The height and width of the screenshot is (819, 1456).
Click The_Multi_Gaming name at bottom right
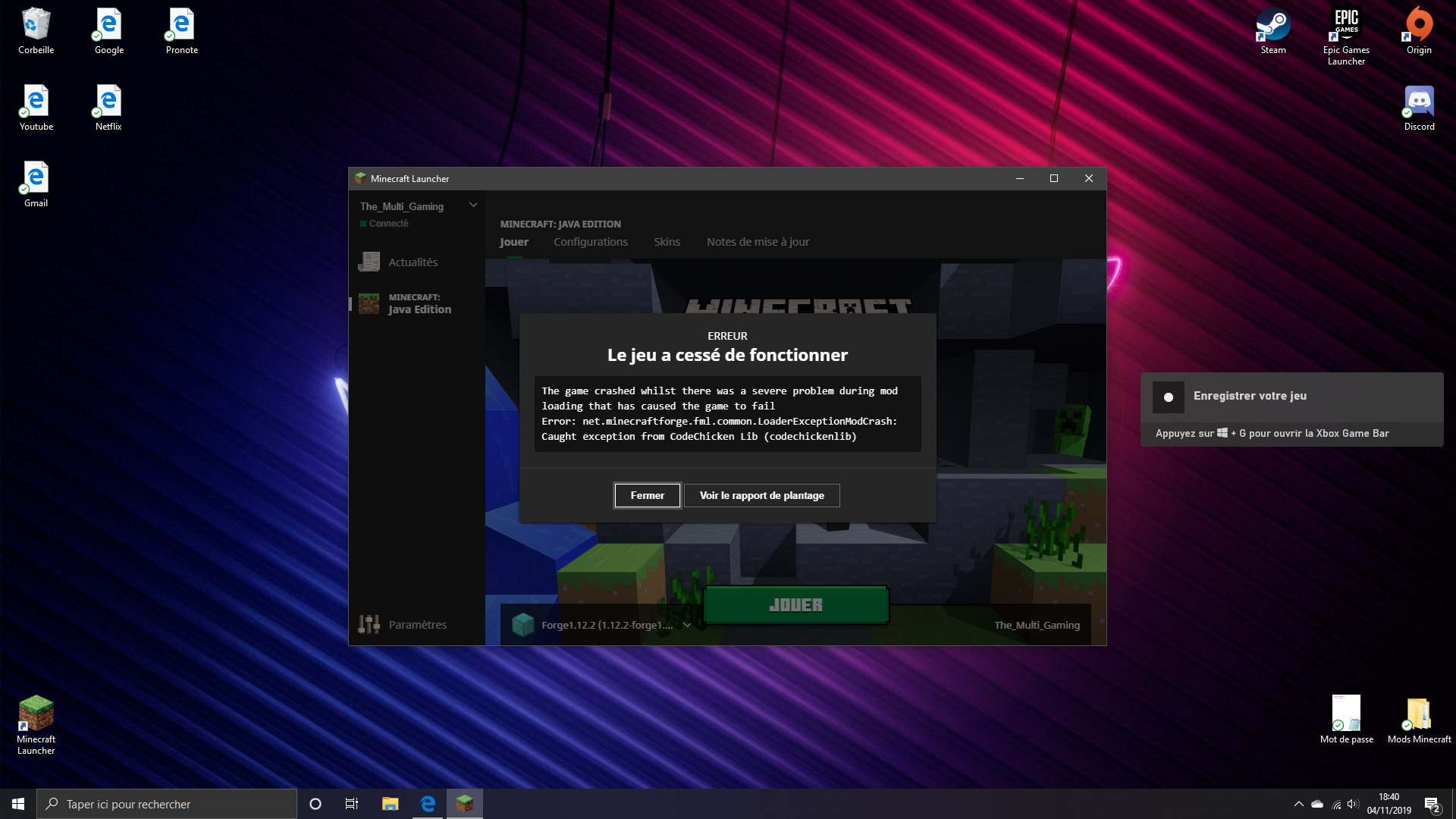pos(1037,625)
